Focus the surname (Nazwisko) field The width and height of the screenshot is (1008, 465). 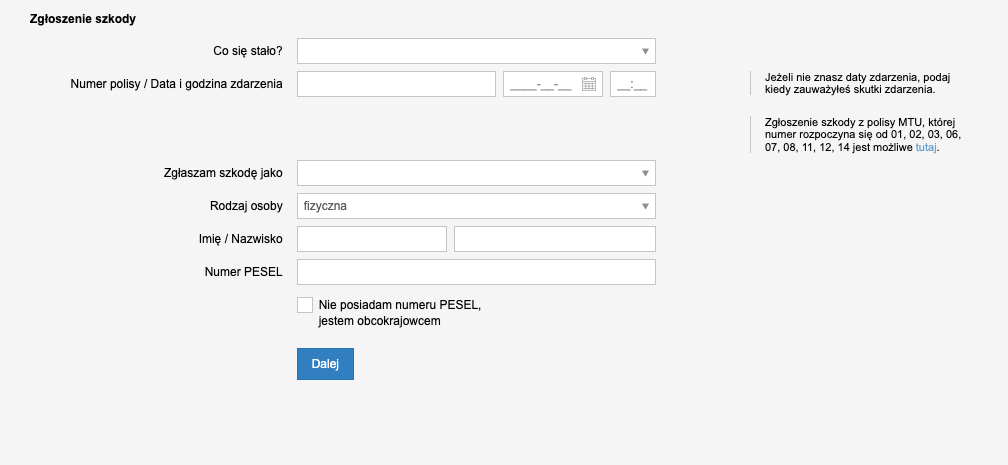coord(555,239)
